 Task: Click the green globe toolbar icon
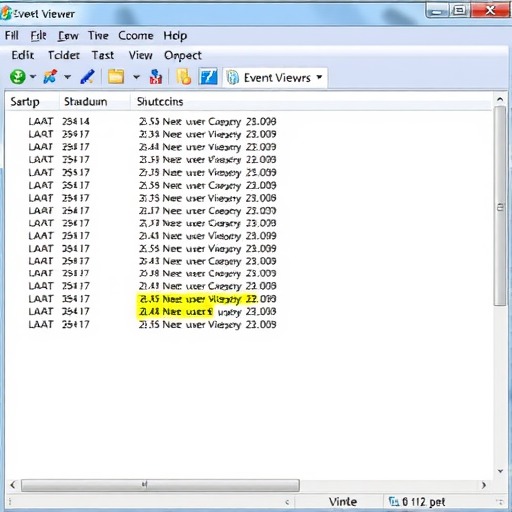tap(18, 77)
